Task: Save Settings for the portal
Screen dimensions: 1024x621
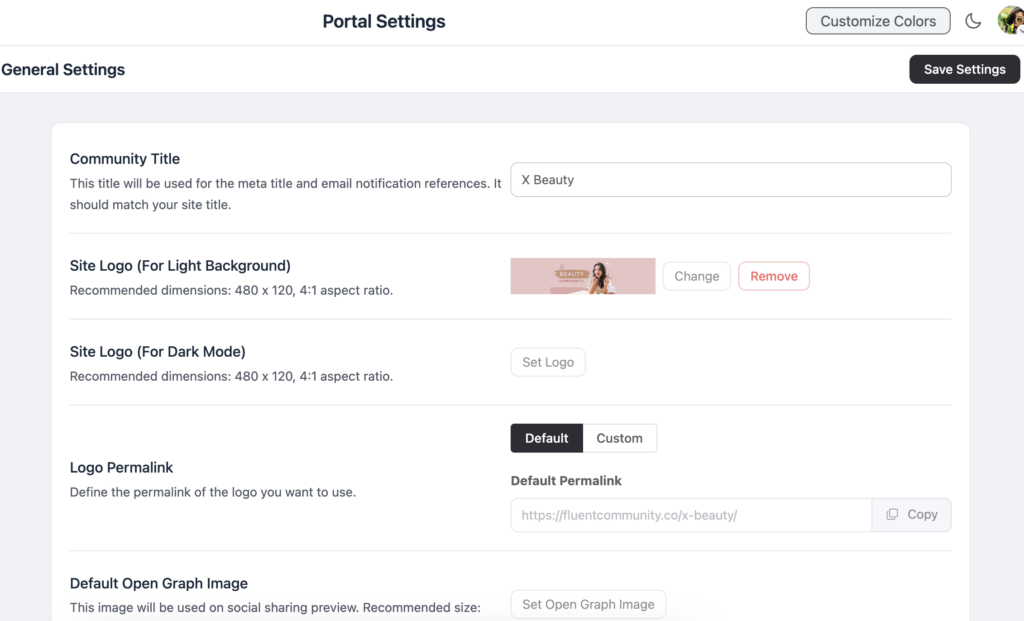Action: click(964, 69)
